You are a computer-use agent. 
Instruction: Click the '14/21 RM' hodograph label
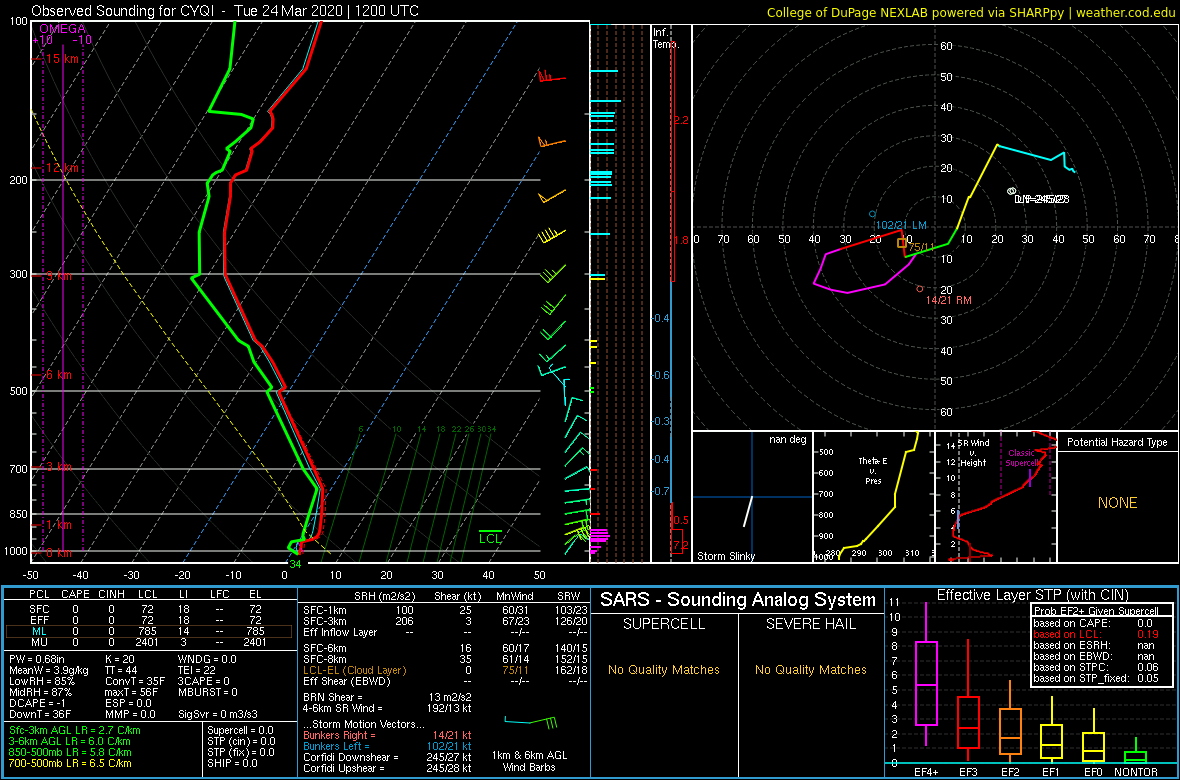(949, 300)
